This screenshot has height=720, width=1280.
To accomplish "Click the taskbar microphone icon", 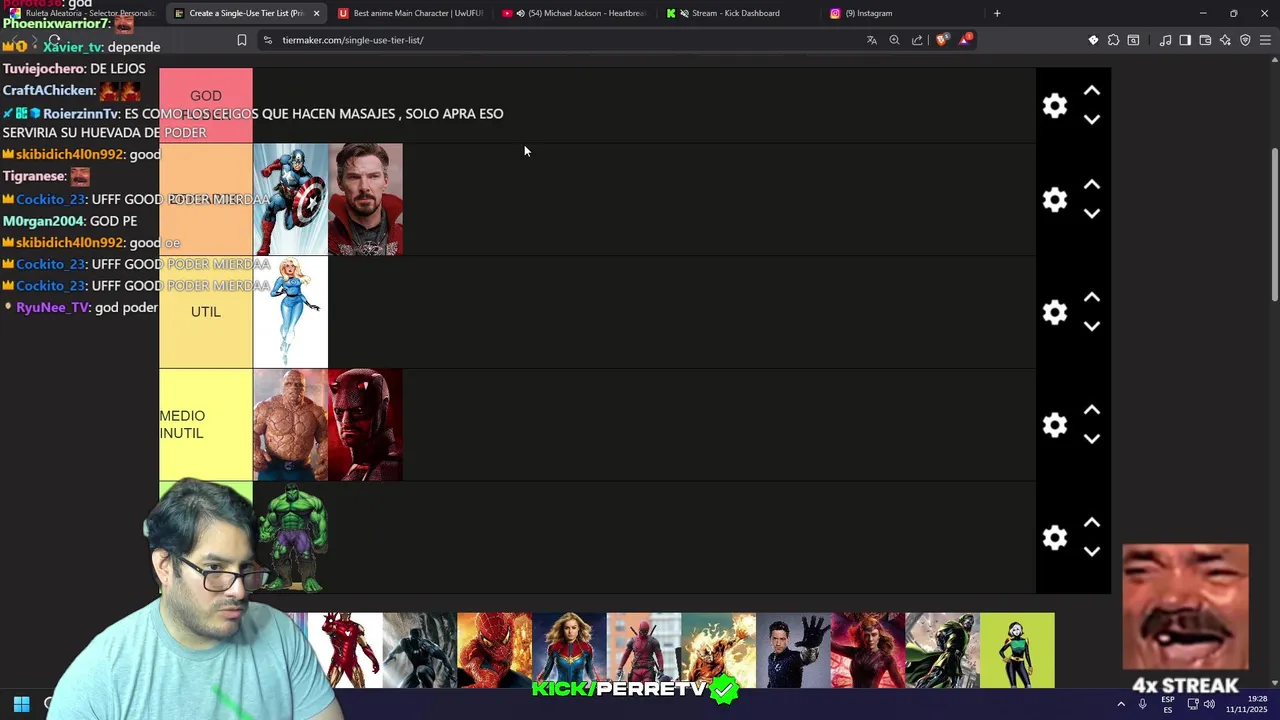I will pos(1142,704).
